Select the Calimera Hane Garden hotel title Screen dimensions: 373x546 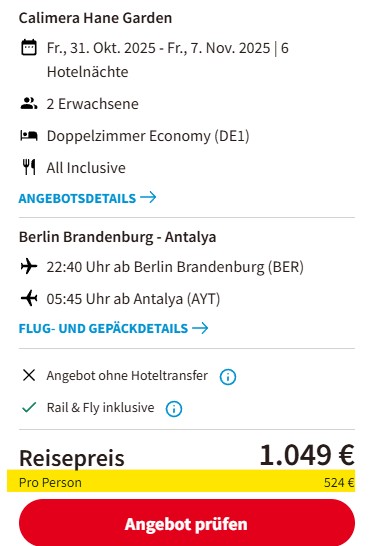tap(95, 18)
